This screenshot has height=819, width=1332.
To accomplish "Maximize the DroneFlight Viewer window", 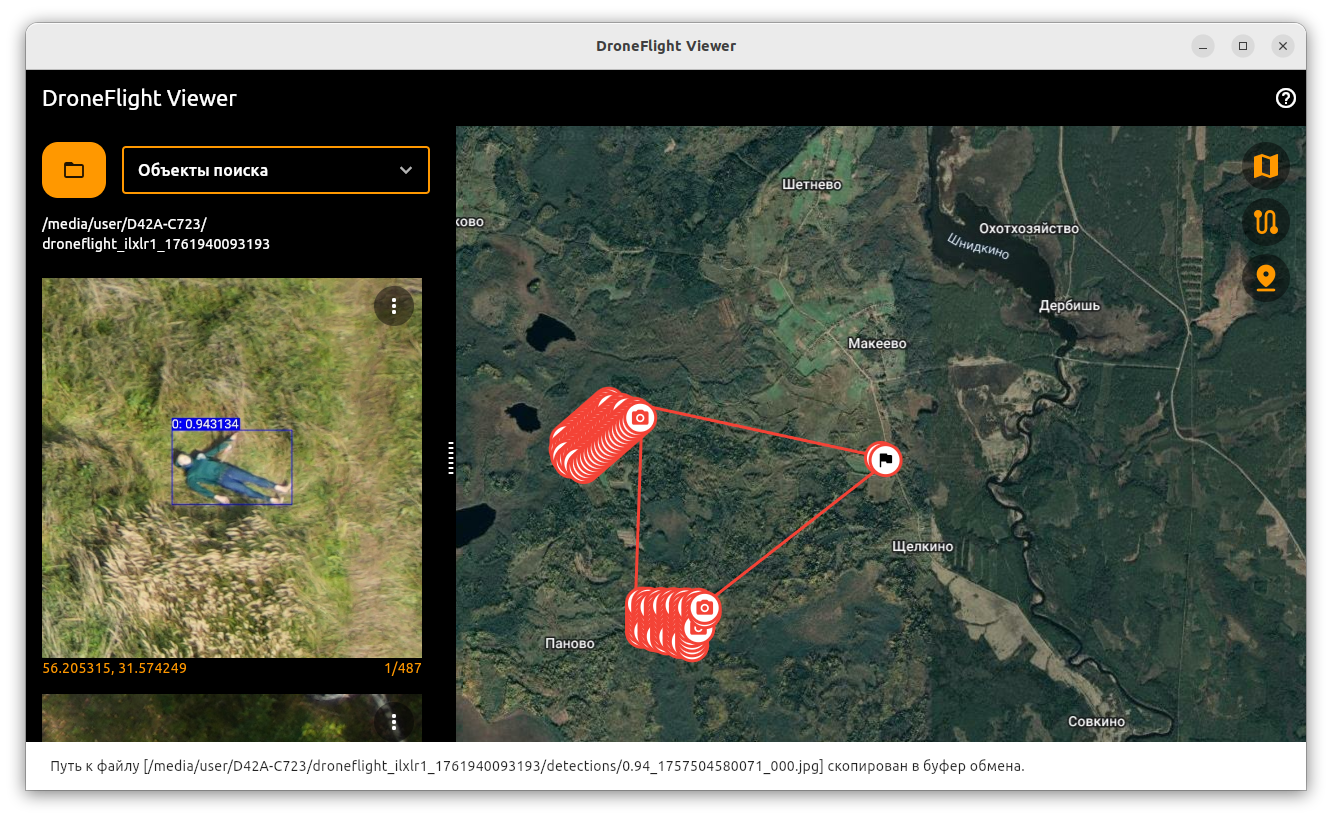I will tap(1242, 46).
